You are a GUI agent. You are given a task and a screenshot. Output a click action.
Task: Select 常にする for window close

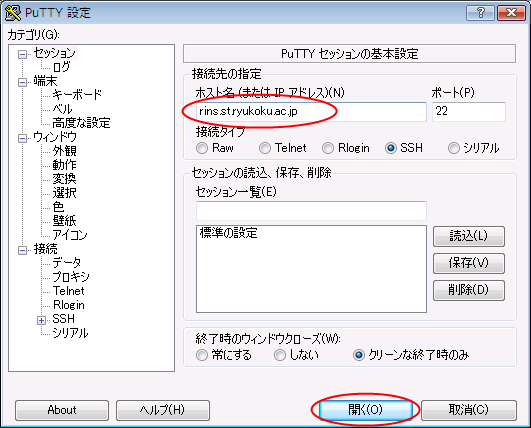pos(202,355)
